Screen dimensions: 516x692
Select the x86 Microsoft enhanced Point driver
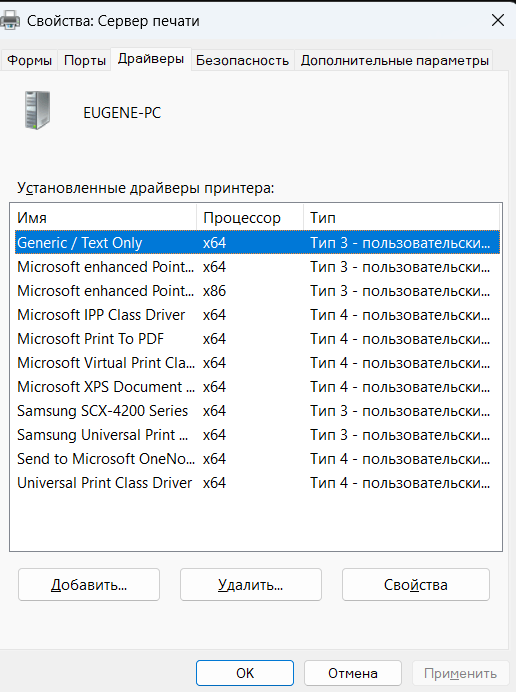pyautogui.click(x=257, y=291)
